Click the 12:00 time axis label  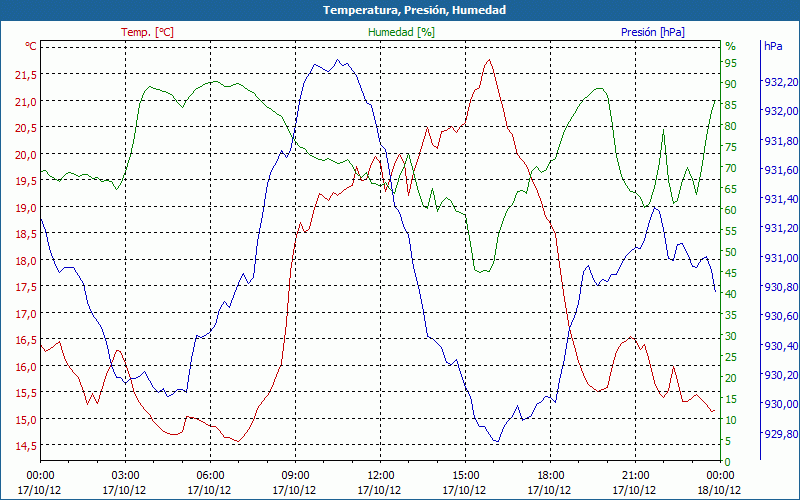pos(381,476)
